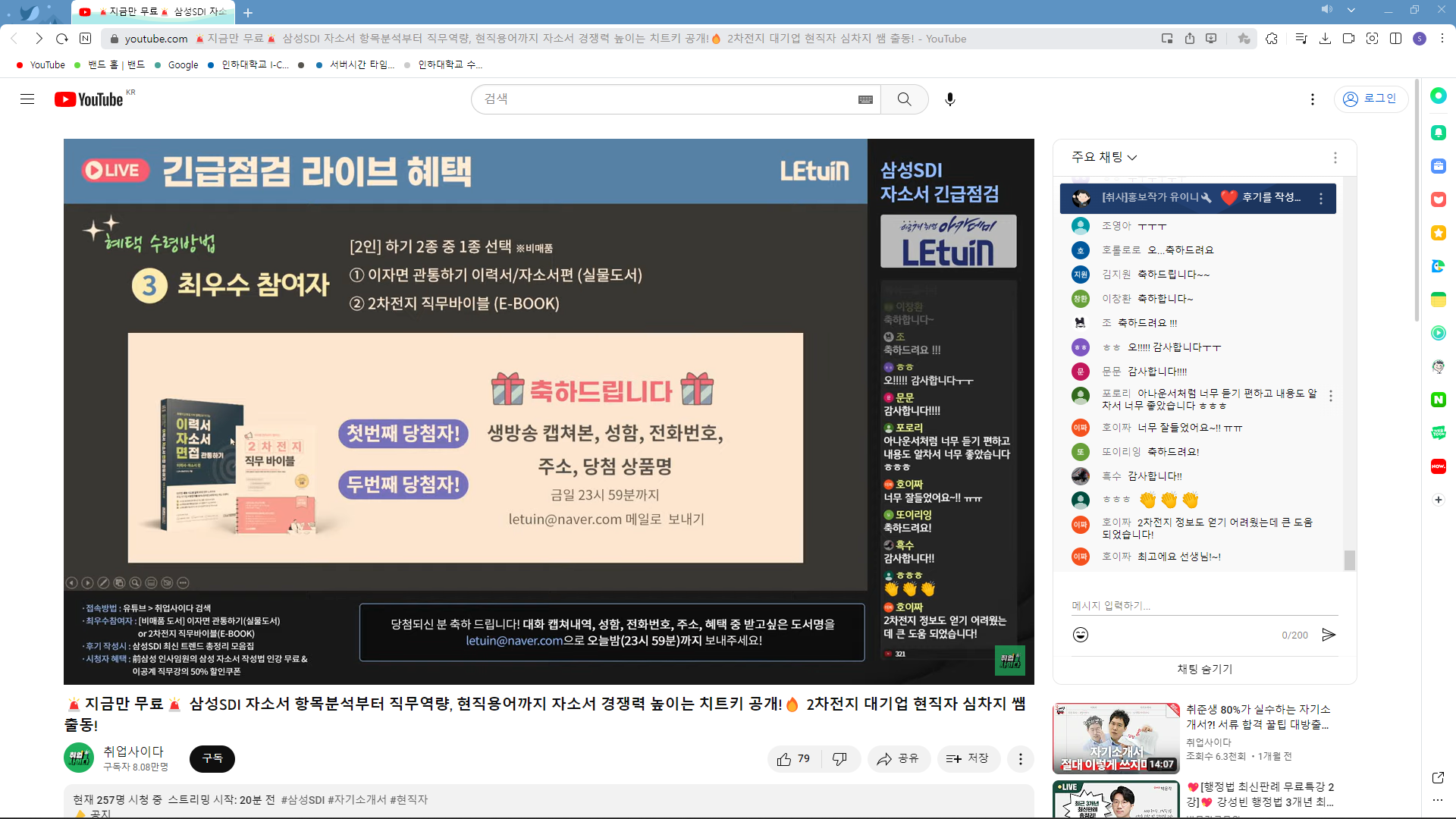This screenshot has height=819, width=1456.
Task: Open YouTube settings three-dot menu
Action: [x=1313, y=99]
